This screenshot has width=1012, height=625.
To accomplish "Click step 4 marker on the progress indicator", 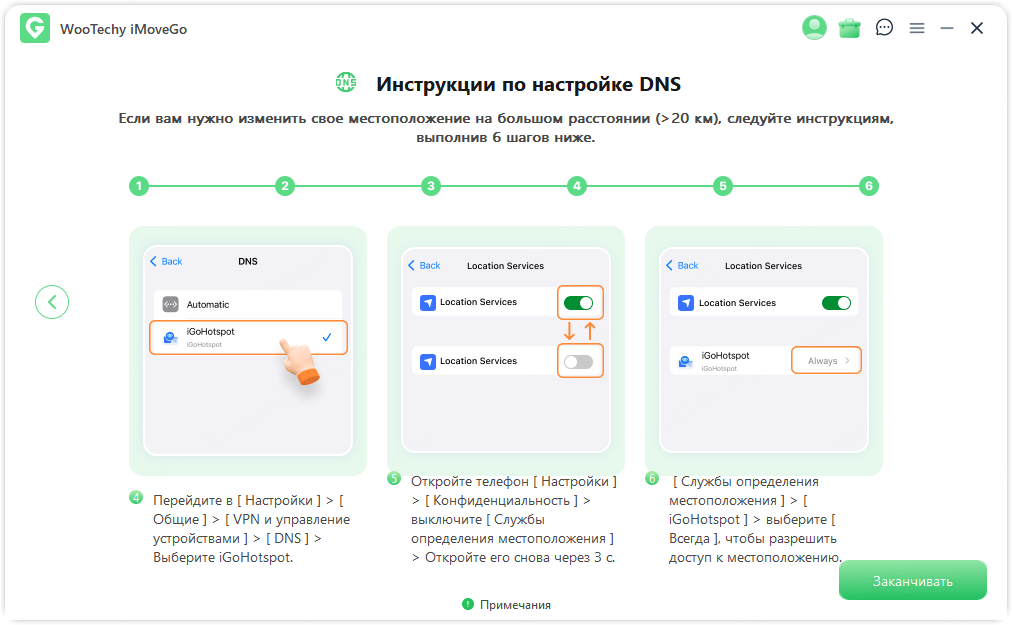I will [x=576, y=186].
